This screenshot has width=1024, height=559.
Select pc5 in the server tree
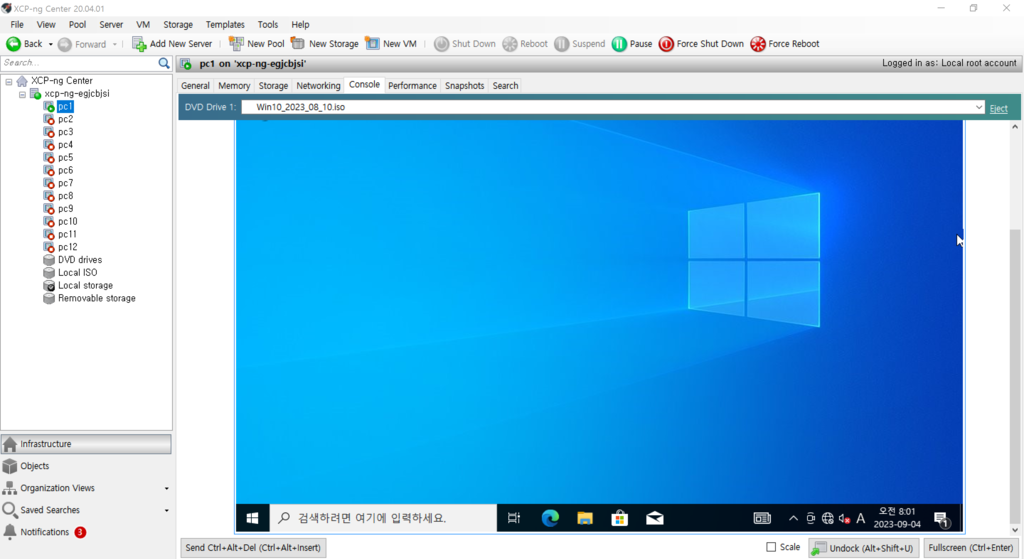tap(65, 158)
